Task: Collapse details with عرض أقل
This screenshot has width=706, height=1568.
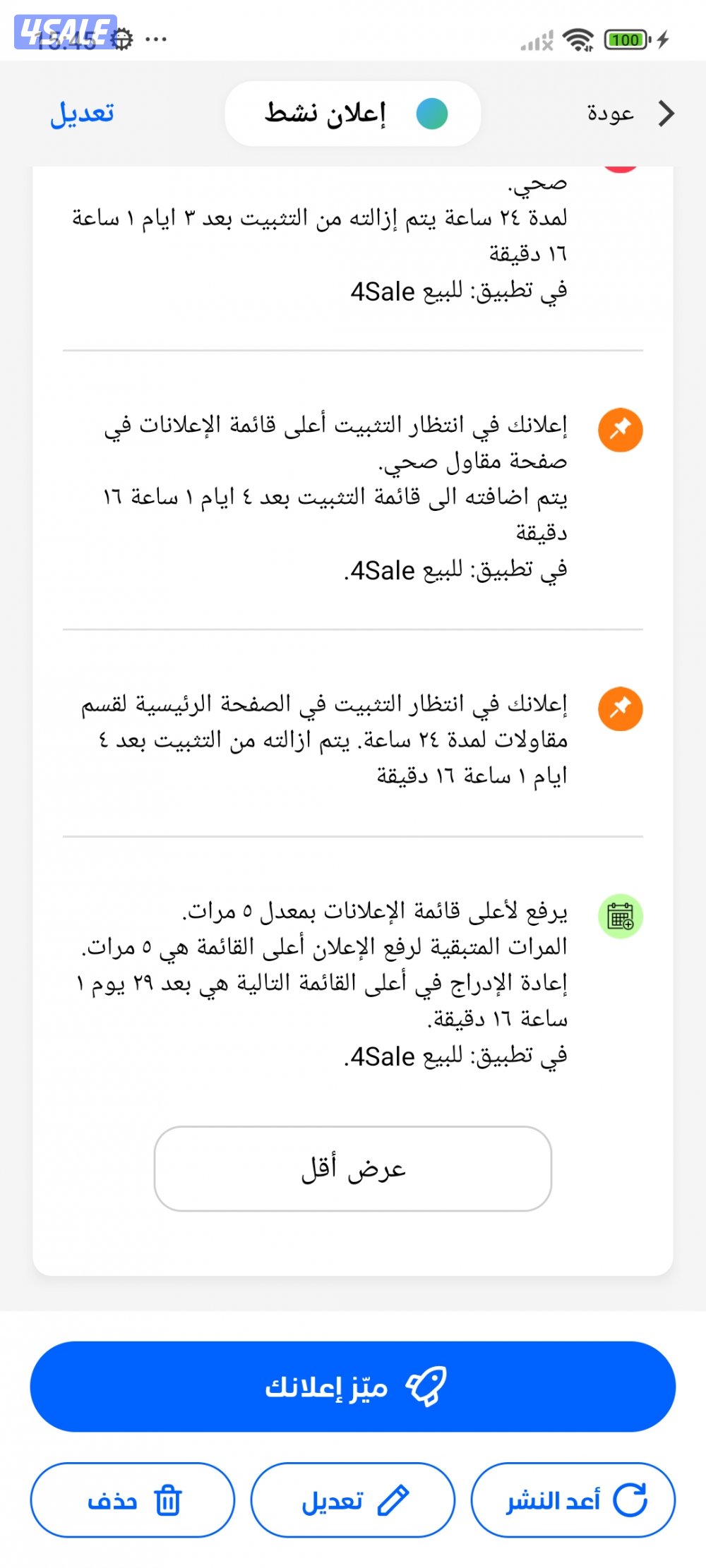Action: [353, 1169]
